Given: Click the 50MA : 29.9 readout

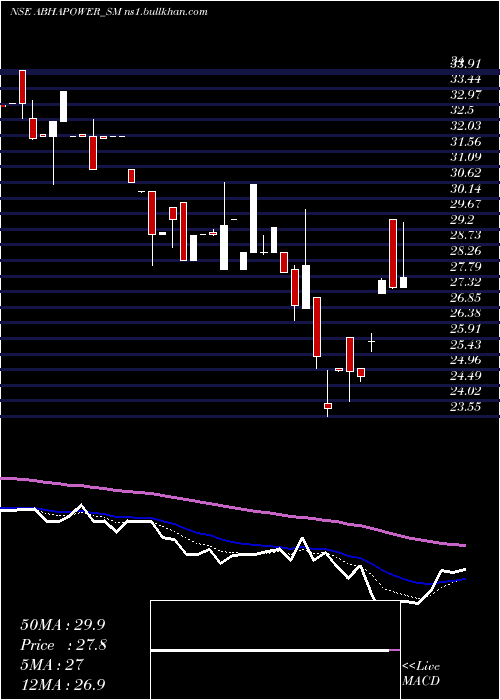Looking at the screenshot, I should click(63, 625).
